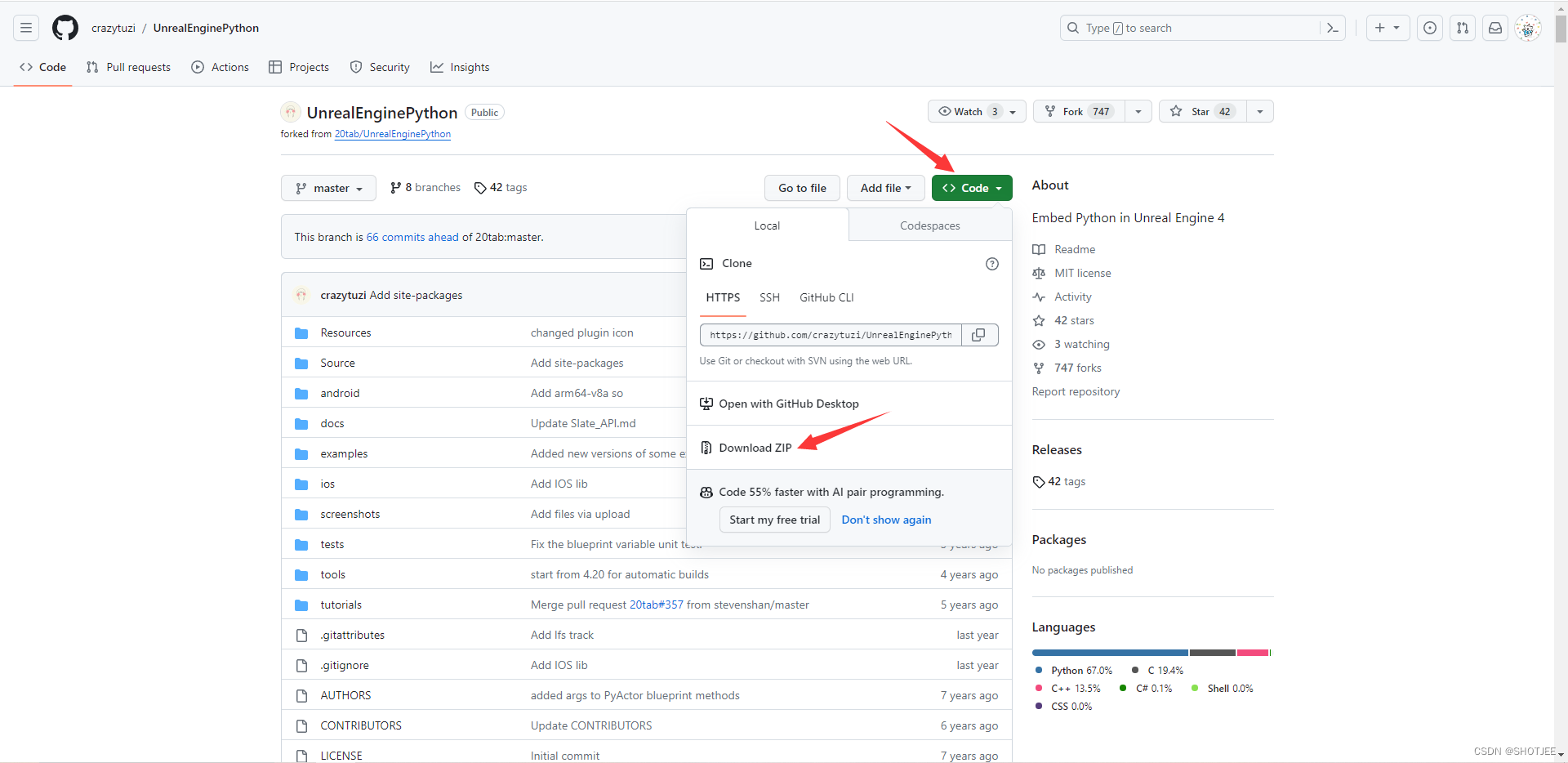Open the 66 commits ahead link

click(412, 237)
